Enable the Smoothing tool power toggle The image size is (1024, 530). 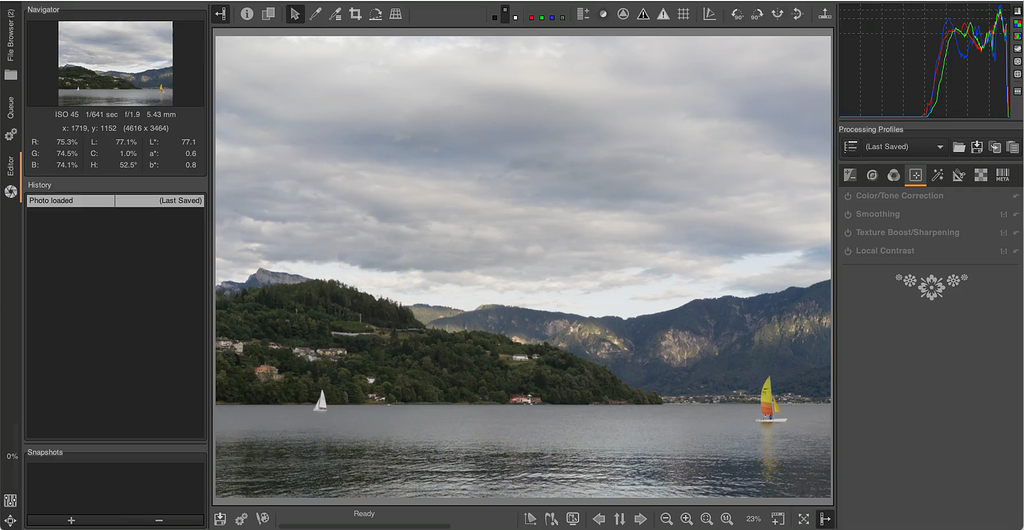(x=848, y=214)
